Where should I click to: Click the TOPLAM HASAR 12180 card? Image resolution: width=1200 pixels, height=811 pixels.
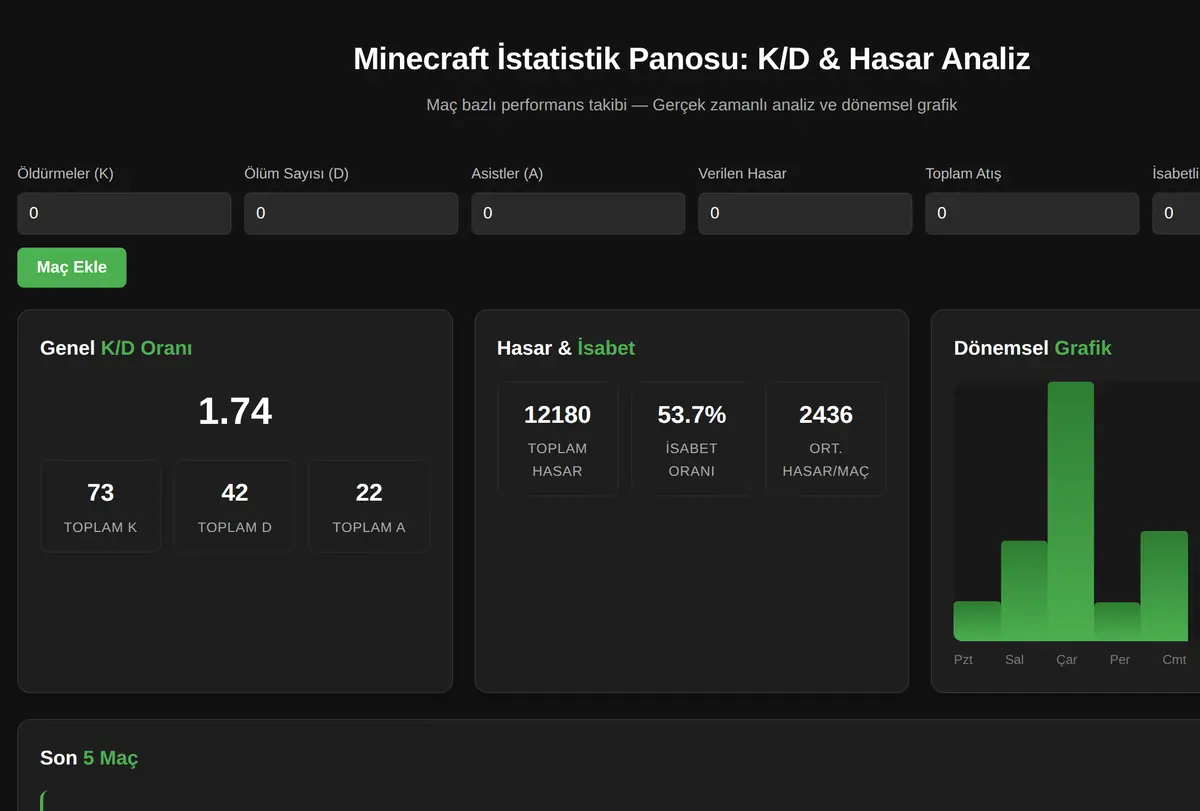(557, 439)
